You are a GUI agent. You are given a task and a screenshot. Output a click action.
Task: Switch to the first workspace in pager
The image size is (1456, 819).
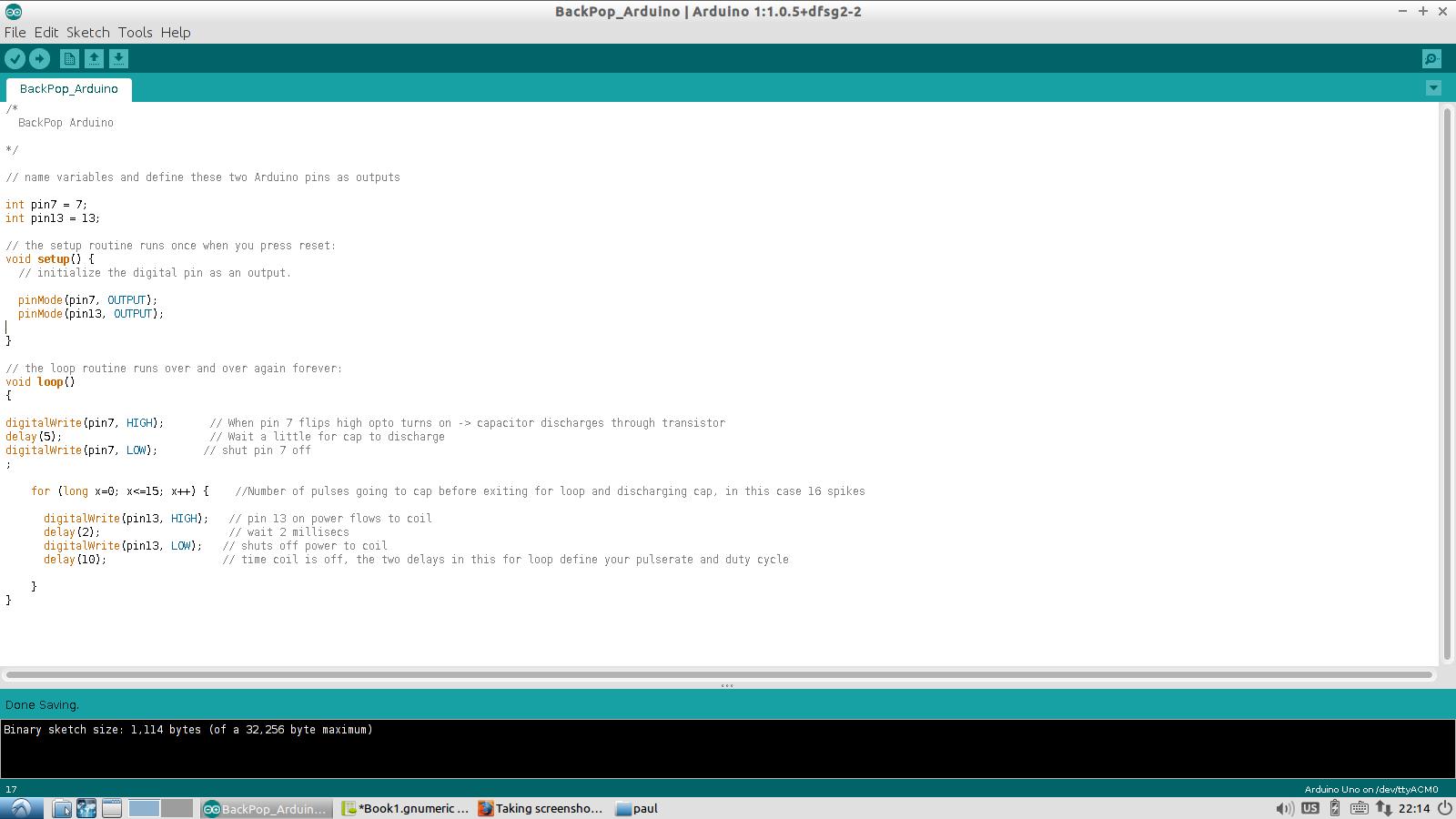[x=144, y=808]
